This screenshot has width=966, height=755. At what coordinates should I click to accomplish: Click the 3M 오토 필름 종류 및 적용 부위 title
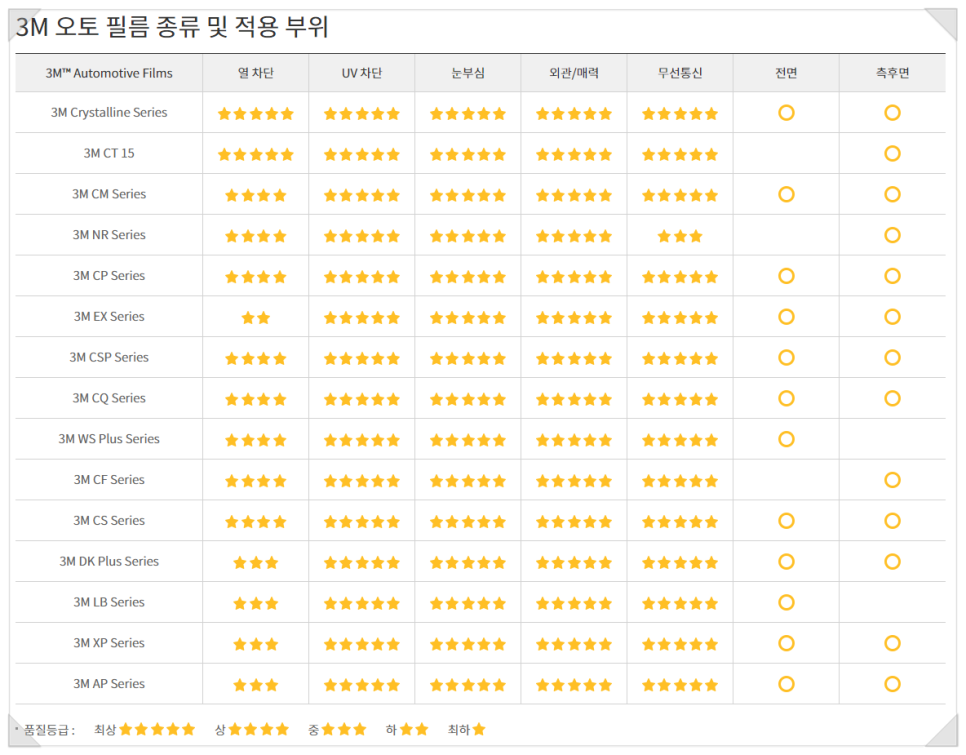coord(172,26)
